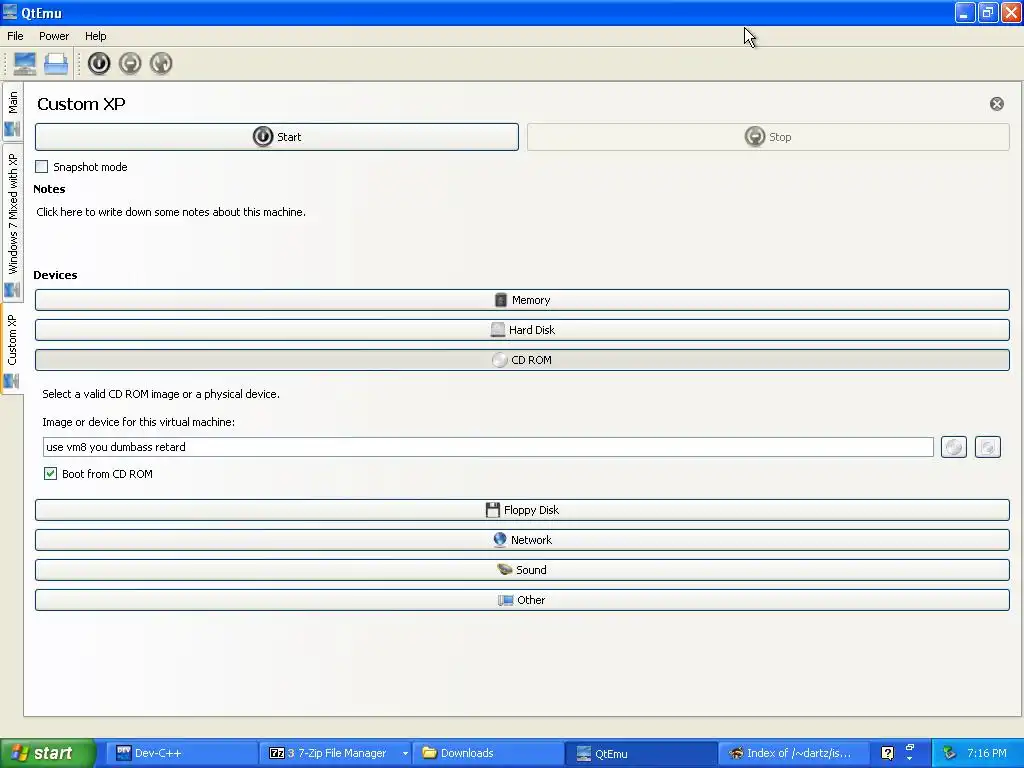Open the Power menu

(x=54, y=36)
